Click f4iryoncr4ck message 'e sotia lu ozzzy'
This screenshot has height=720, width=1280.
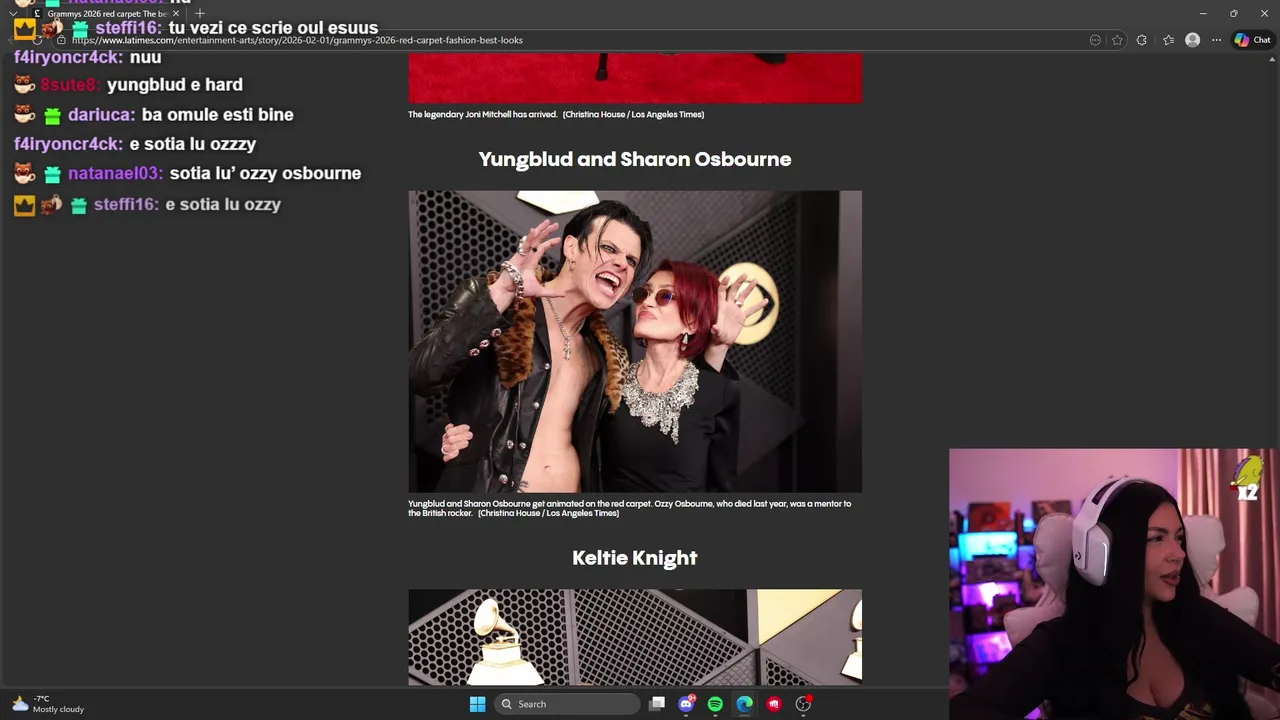(x=193, y=144)
